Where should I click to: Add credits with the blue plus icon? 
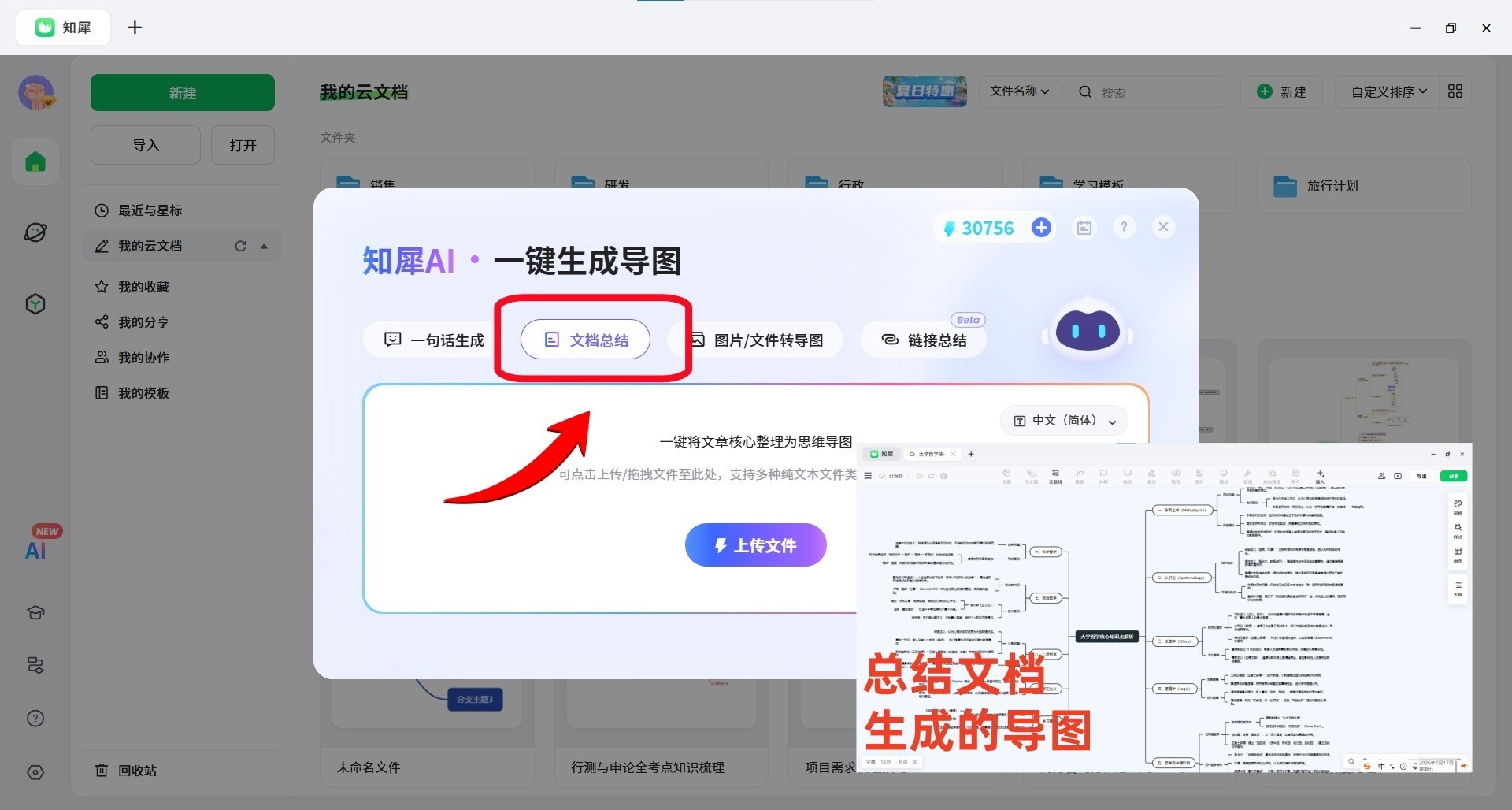tap(1041, 228)
